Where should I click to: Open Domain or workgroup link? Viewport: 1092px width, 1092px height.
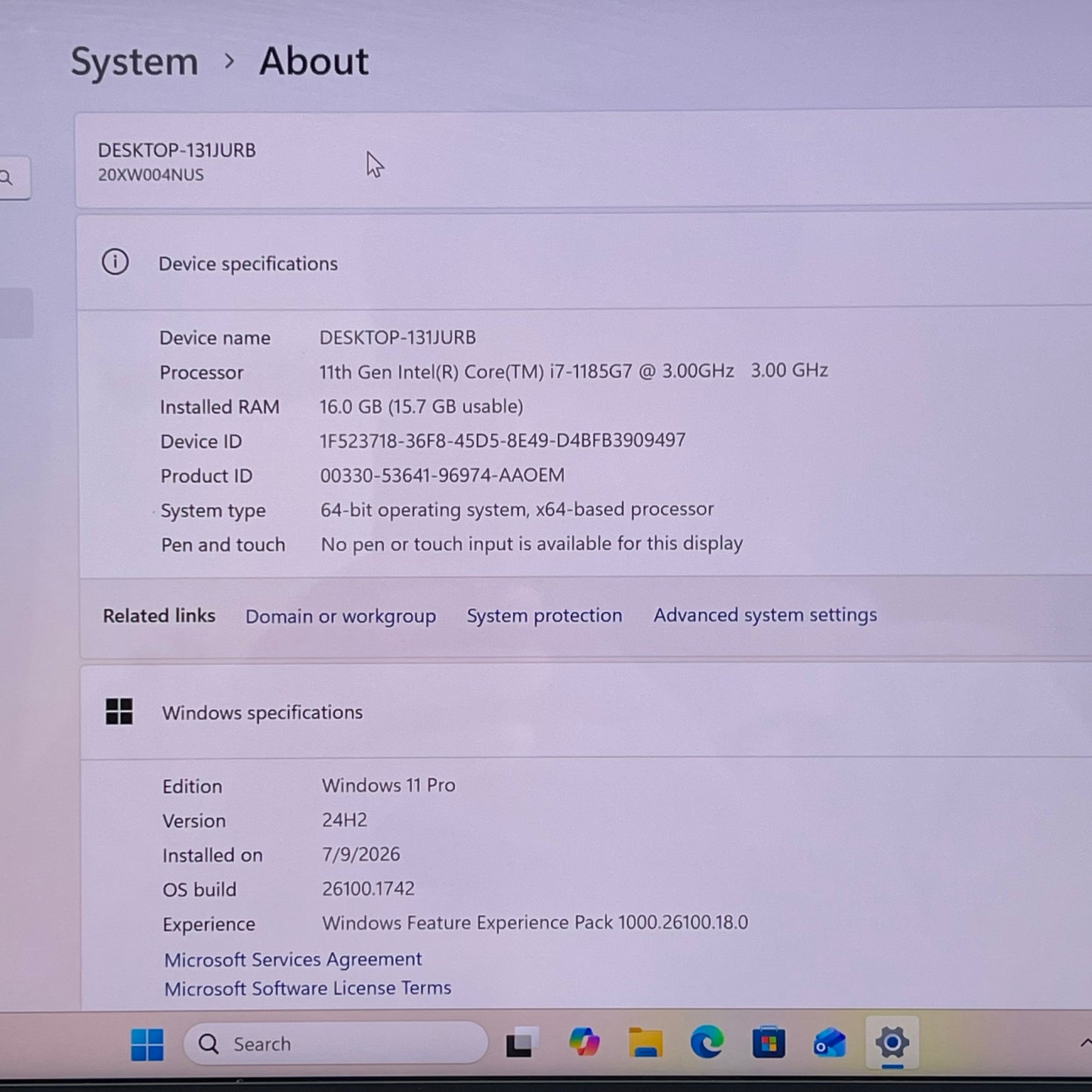341,616
